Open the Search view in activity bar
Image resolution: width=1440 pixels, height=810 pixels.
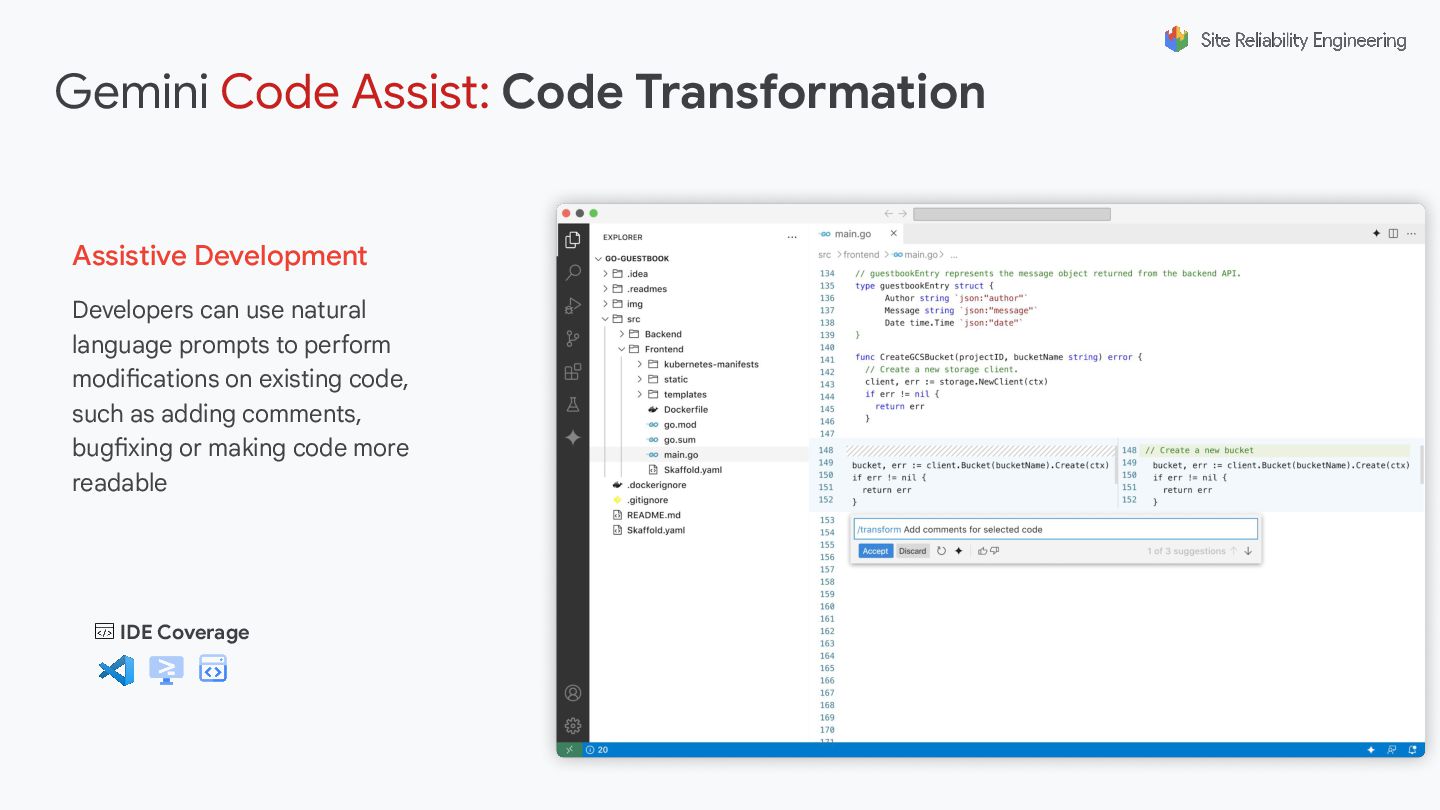[573, 272]
